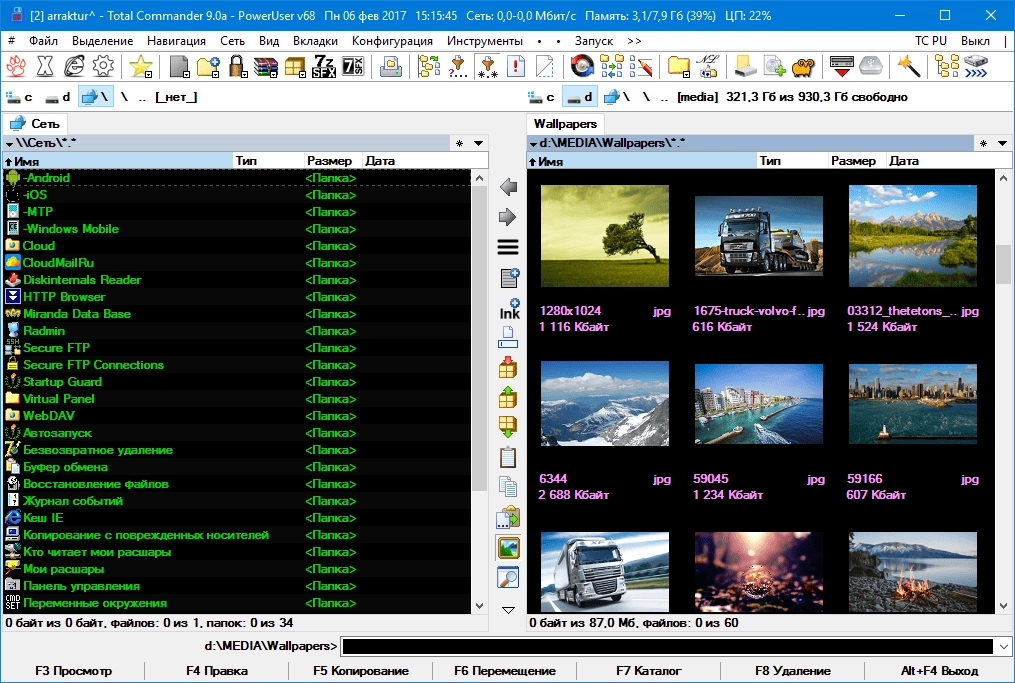1015x683 pixels.
Task: Click the printer toolbar icon
Action: (390, 66)
